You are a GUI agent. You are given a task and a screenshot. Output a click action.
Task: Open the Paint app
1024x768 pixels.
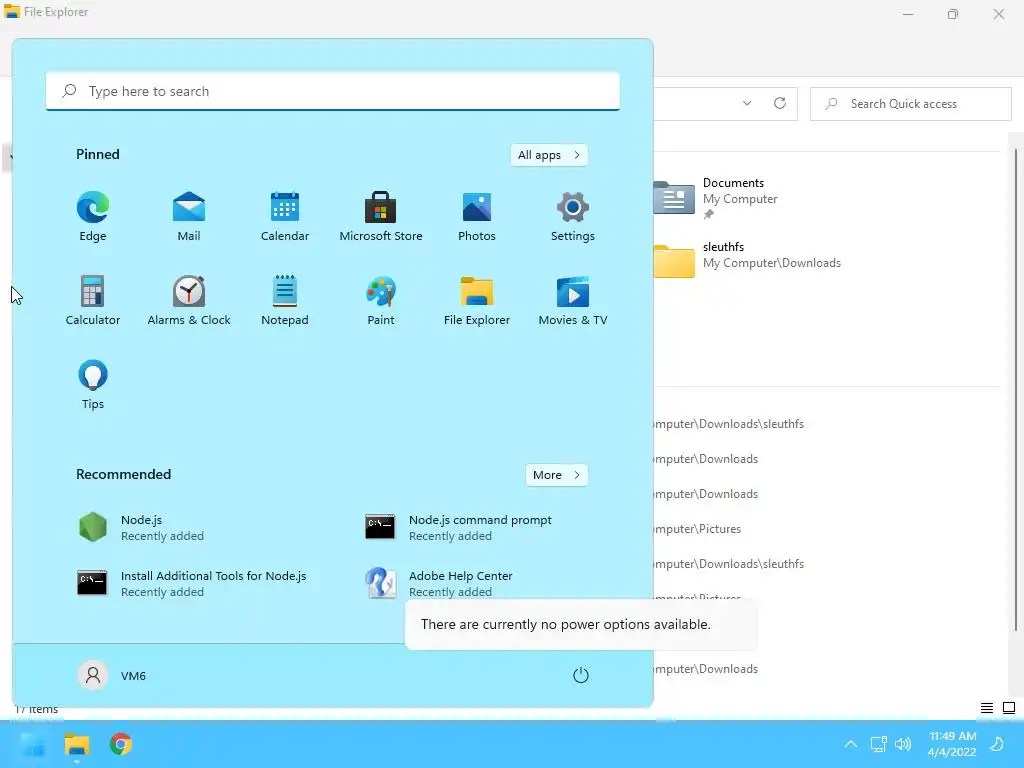click(381, 300)
